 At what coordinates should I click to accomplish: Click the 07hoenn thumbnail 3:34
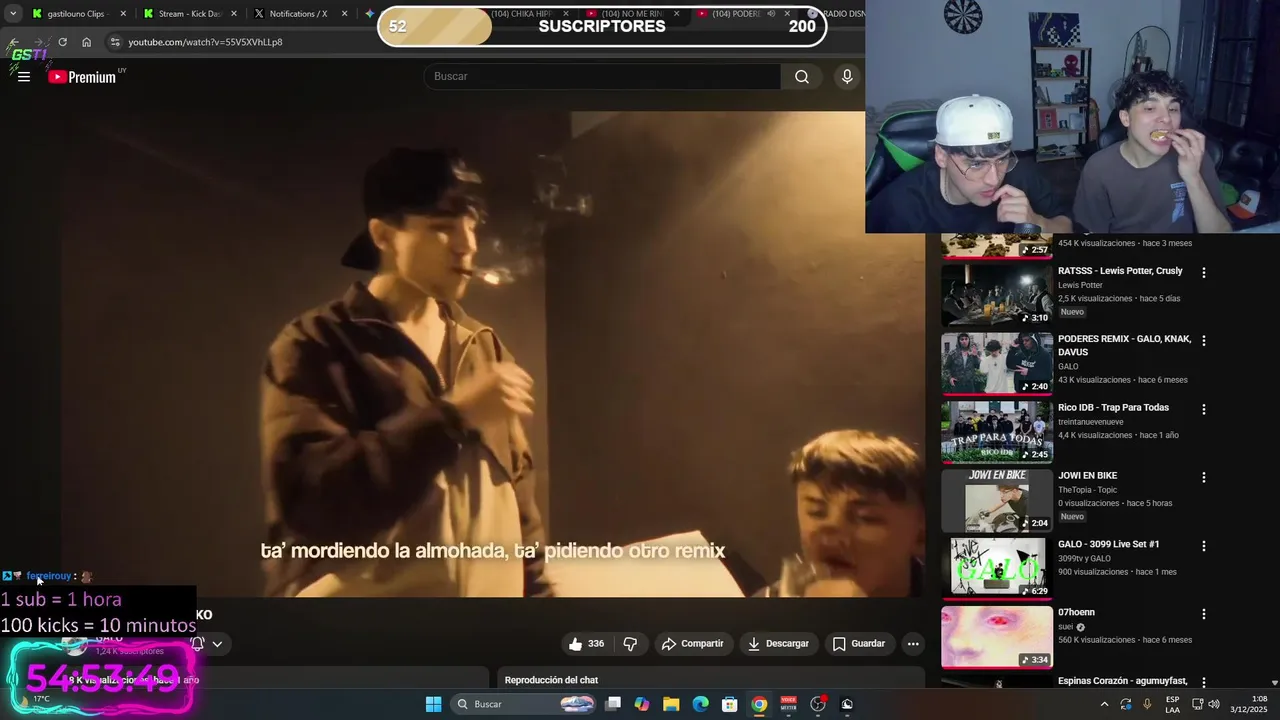tap(996, 637)
